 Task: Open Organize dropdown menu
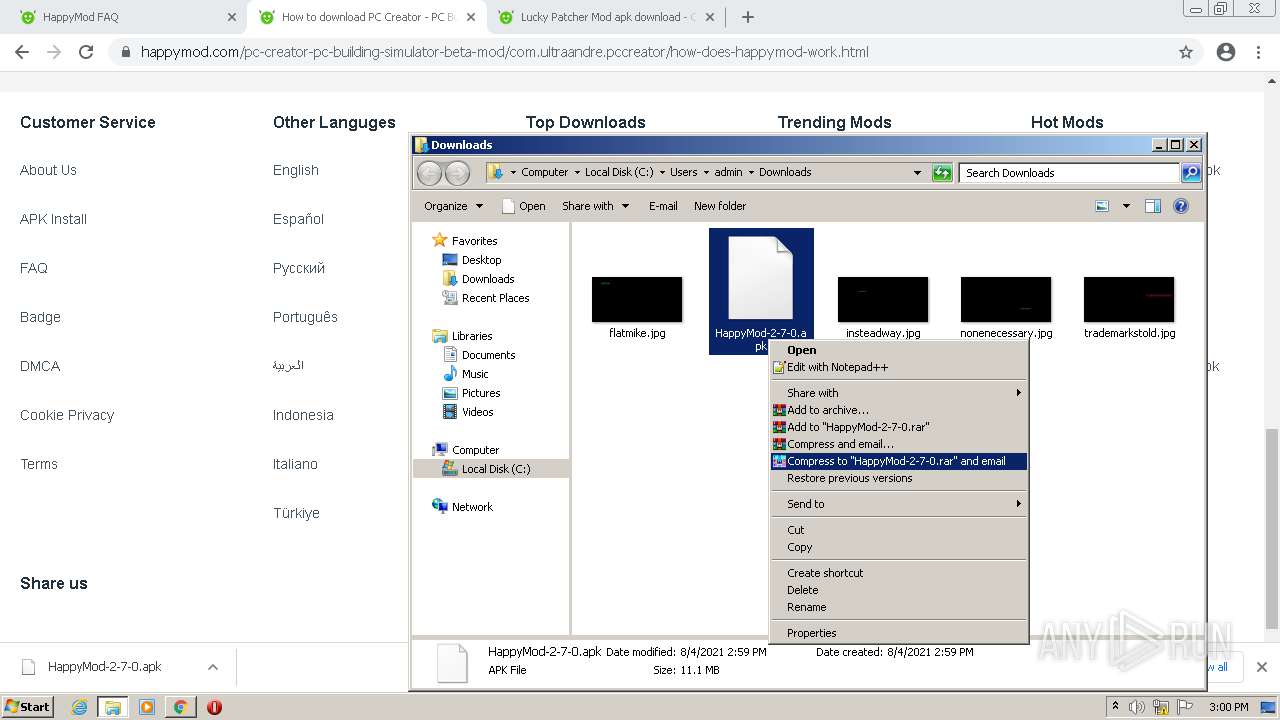[453, 206]
